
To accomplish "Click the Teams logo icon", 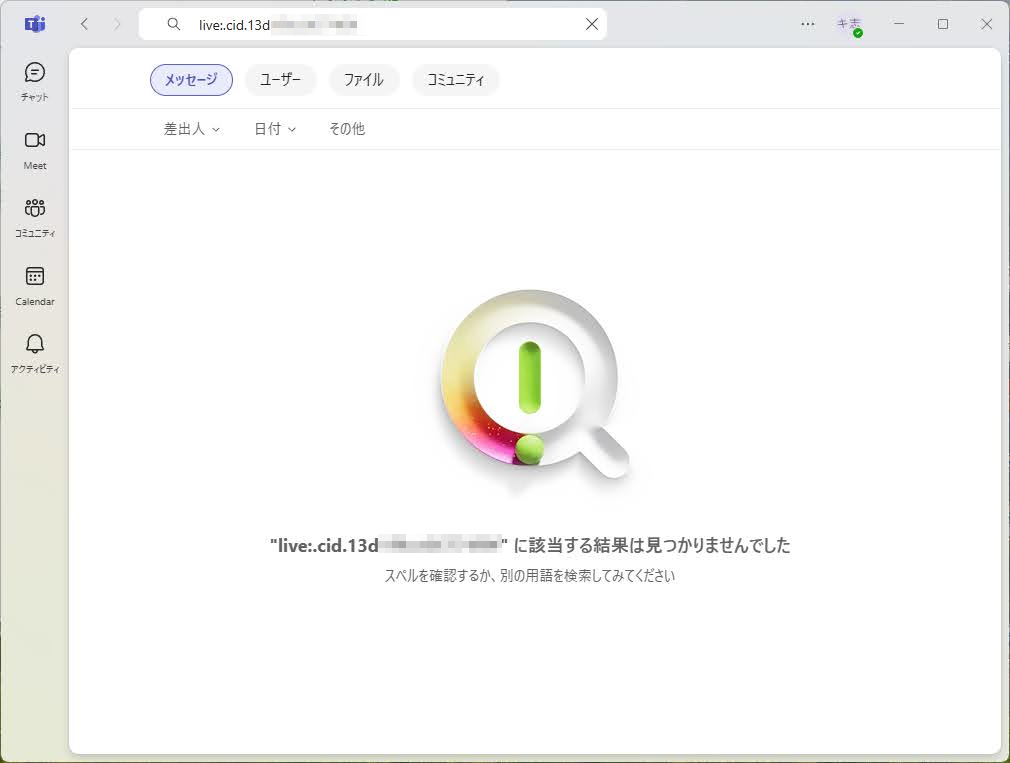I will coord(35,24).
